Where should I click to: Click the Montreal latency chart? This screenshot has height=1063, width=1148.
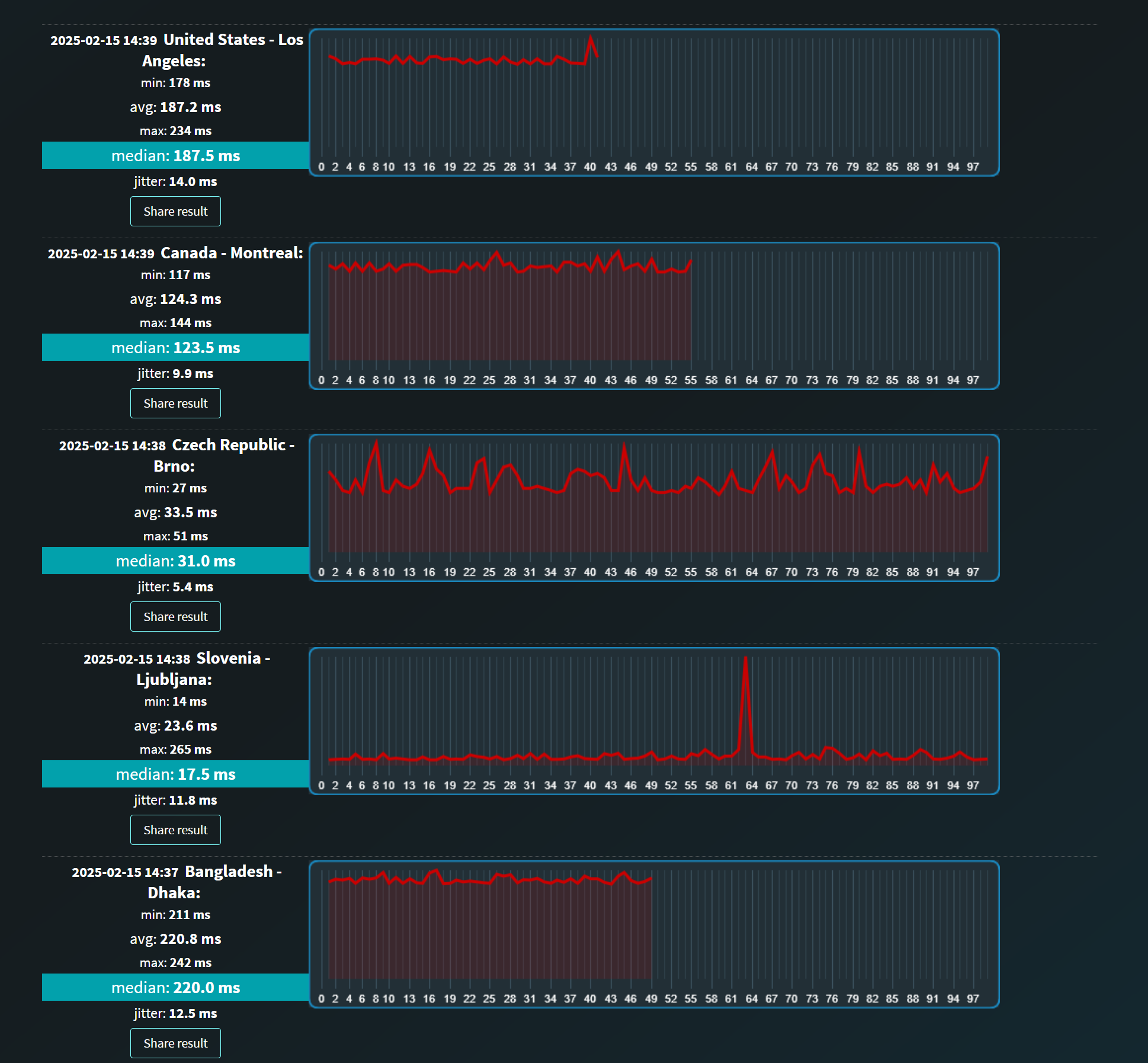pos(654,316)
